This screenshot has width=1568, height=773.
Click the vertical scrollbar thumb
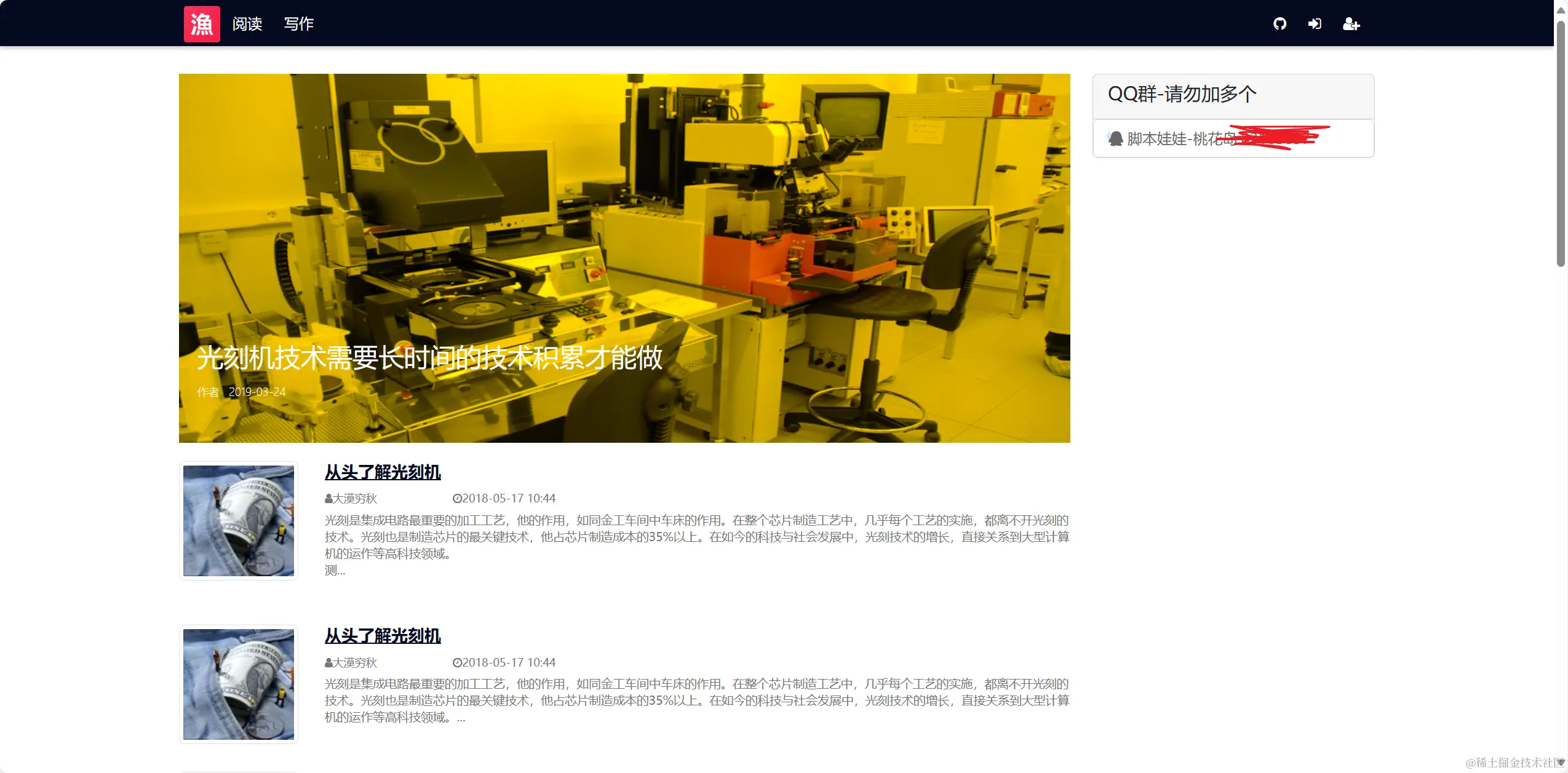(x=1561, y=141)
